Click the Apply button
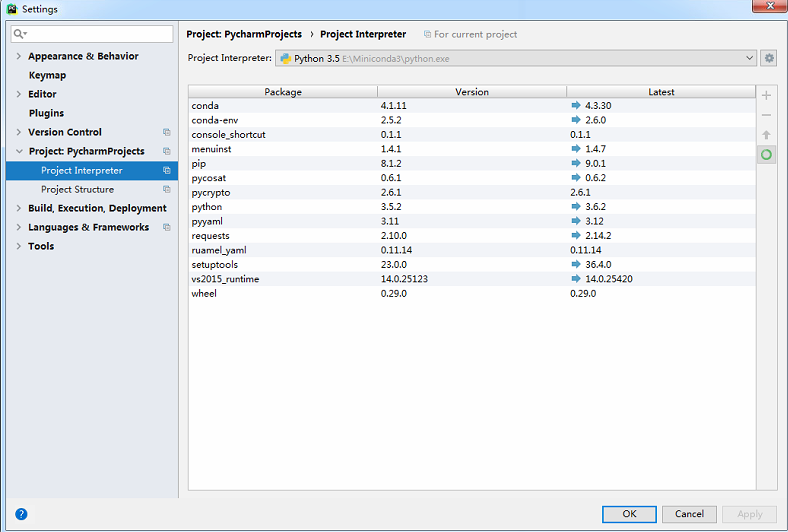Image resolution: width=788 pixels, height=532 pixels. [749, 514]
